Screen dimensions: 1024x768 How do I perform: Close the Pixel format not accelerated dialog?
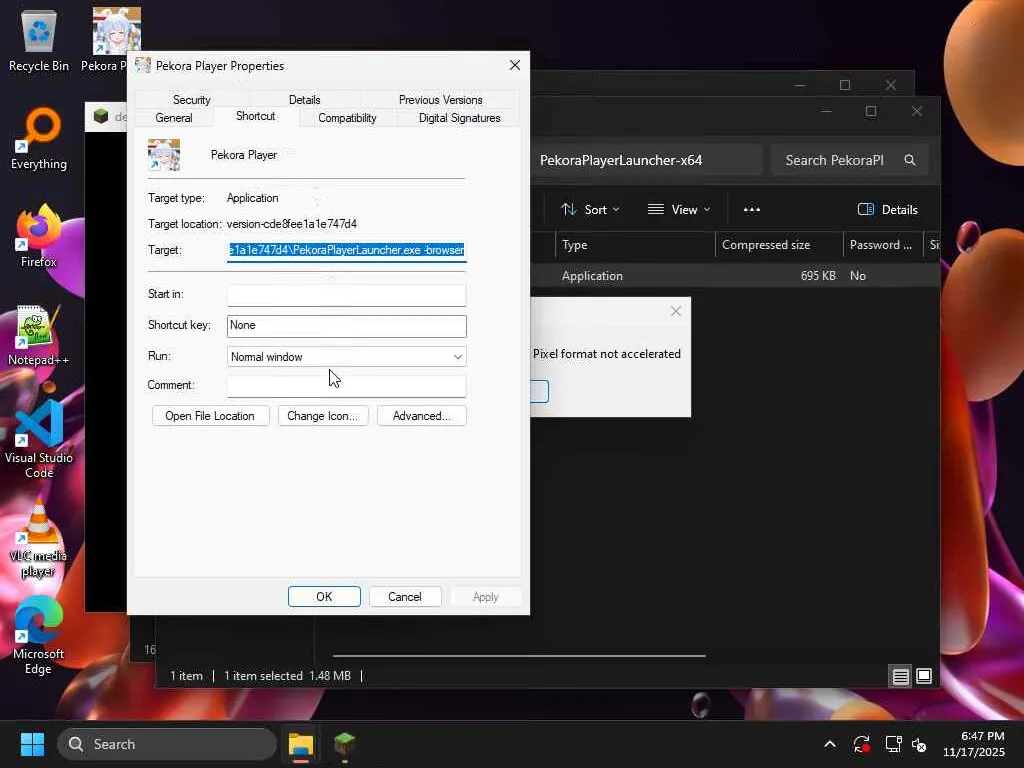click(x=676, y=312)
